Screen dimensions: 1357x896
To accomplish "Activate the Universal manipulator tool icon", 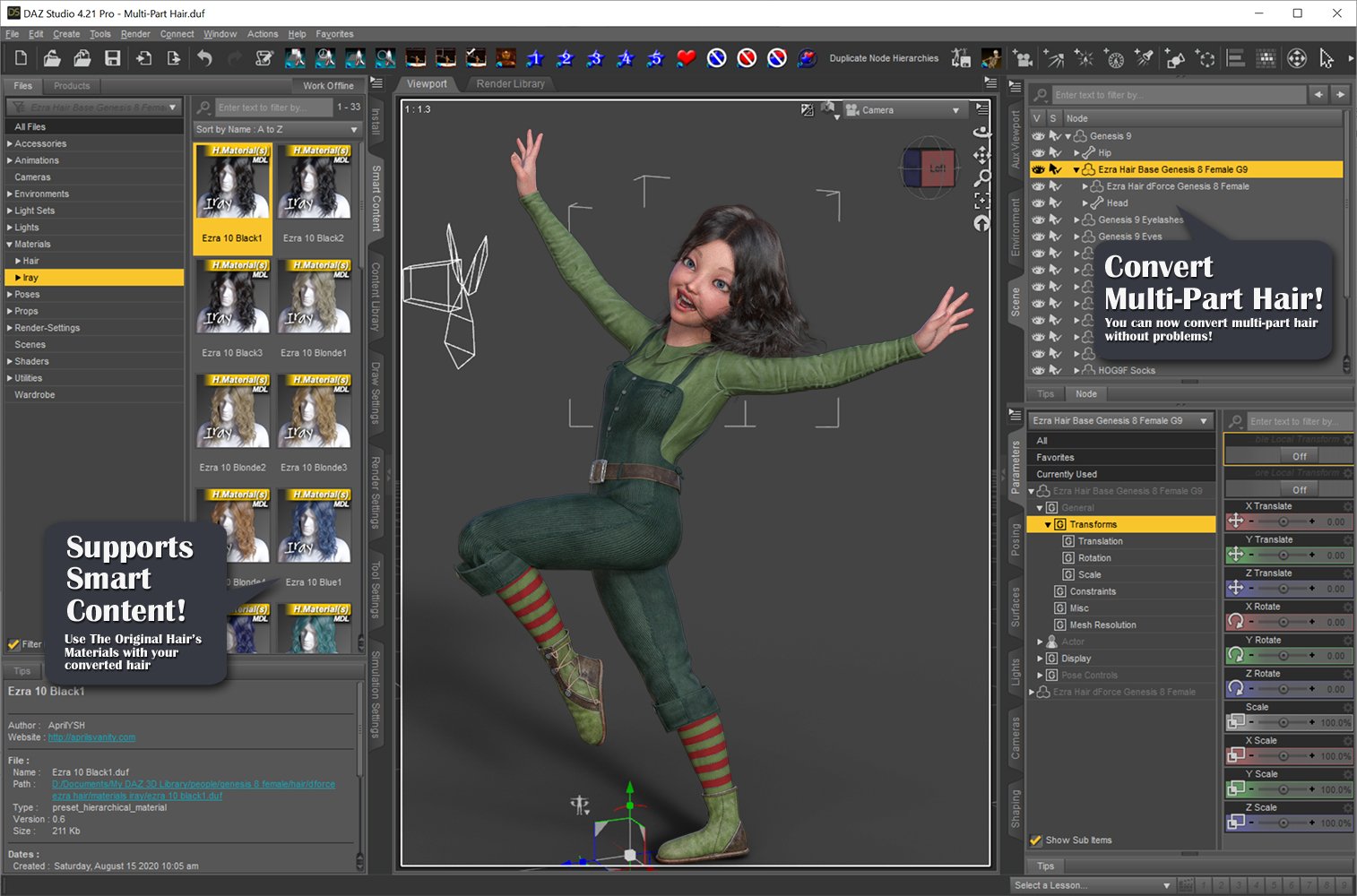I will 1297,58.
